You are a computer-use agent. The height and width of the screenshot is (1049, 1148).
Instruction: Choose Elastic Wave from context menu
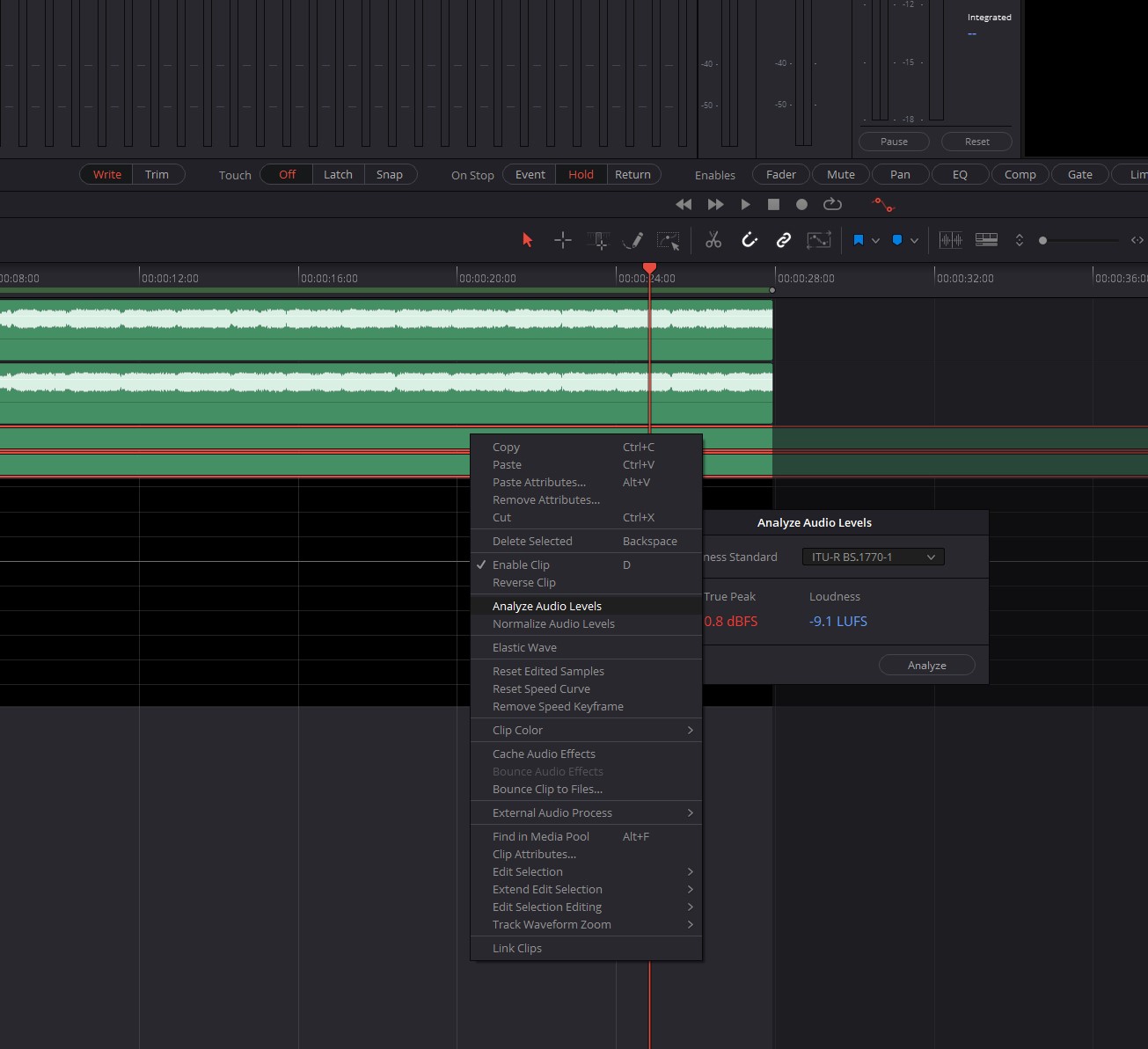point(586,647)
